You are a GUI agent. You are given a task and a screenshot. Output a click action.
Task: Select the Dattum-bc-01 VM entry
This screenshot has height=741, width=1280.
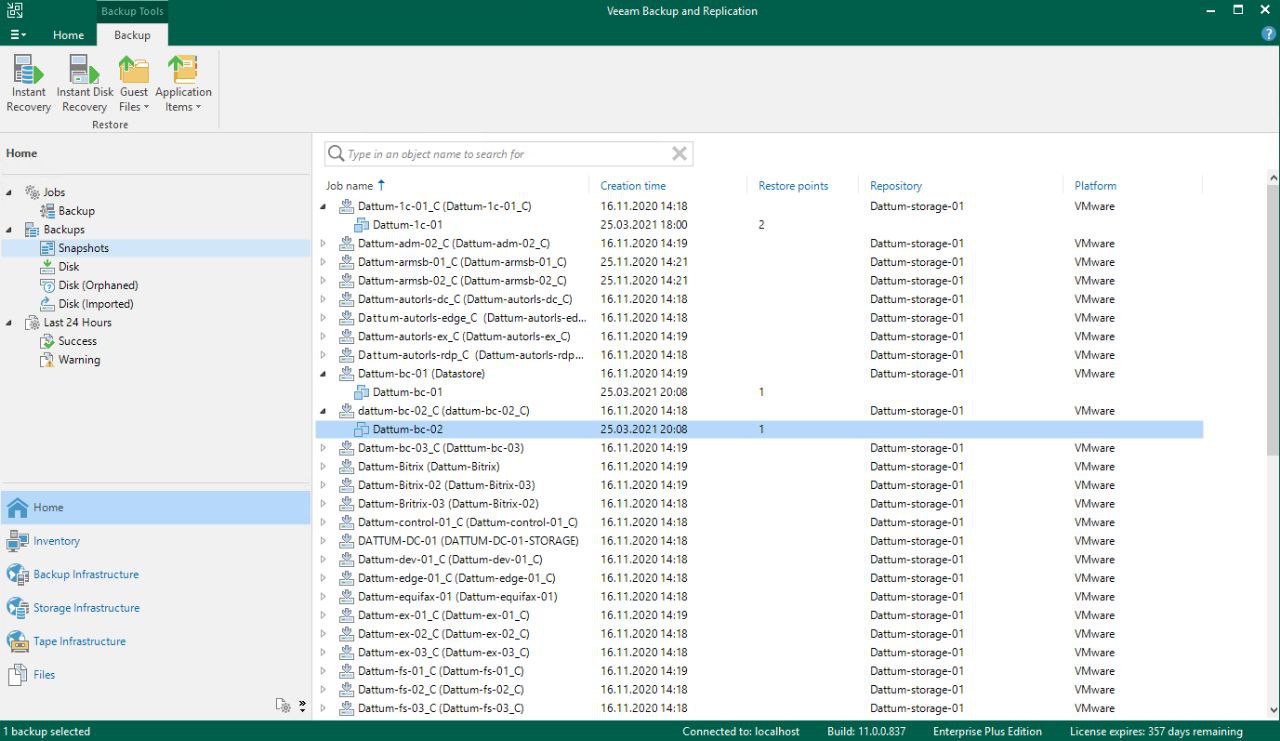pos(408,392)
